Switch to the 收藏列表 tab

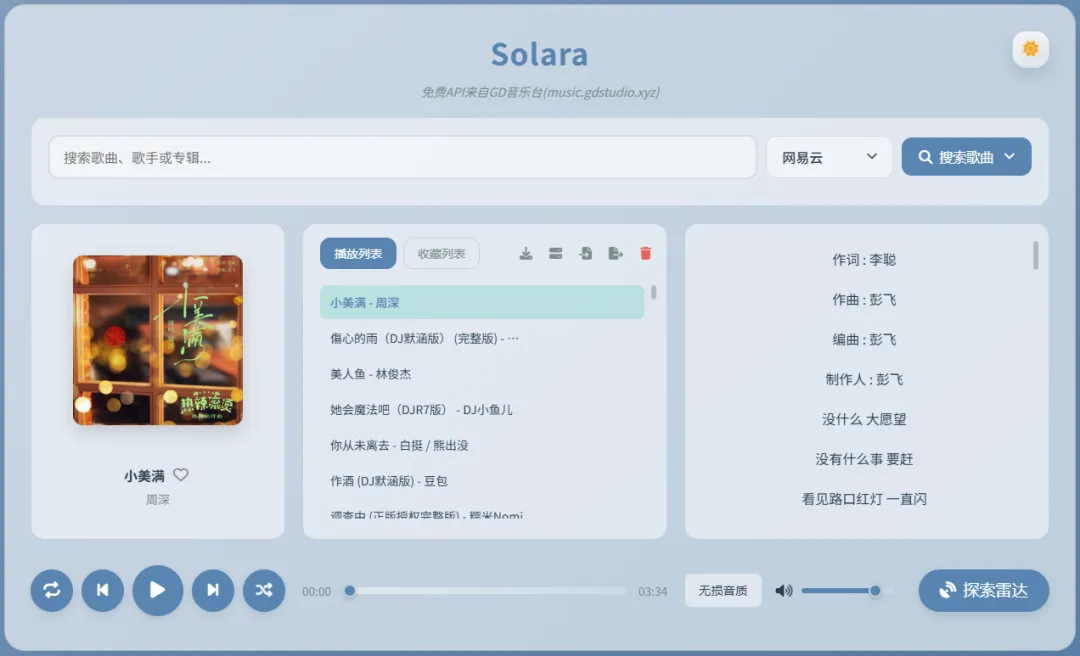click(441, 253)
